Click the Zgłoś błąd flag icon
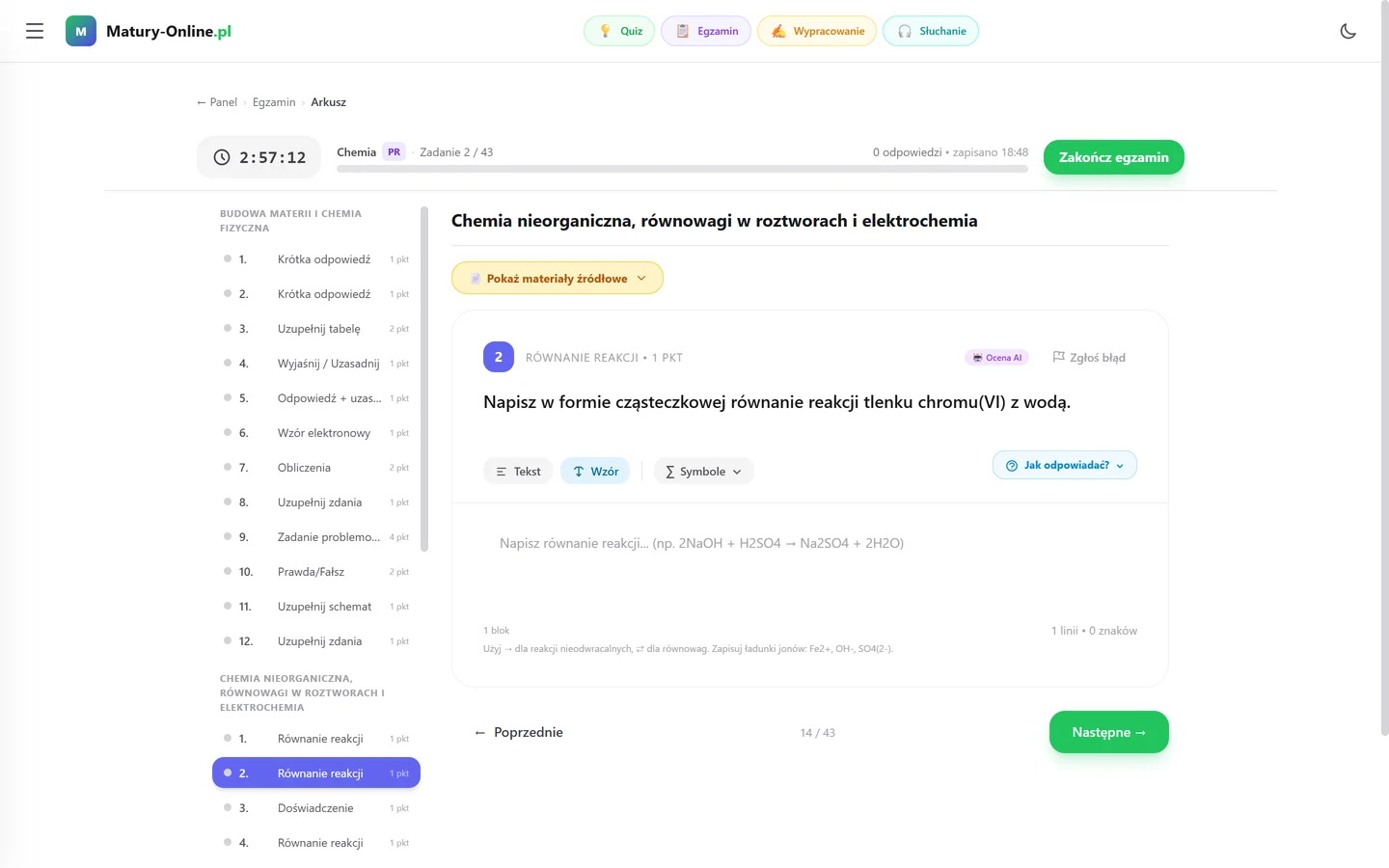 click(x=1058, y=357)
